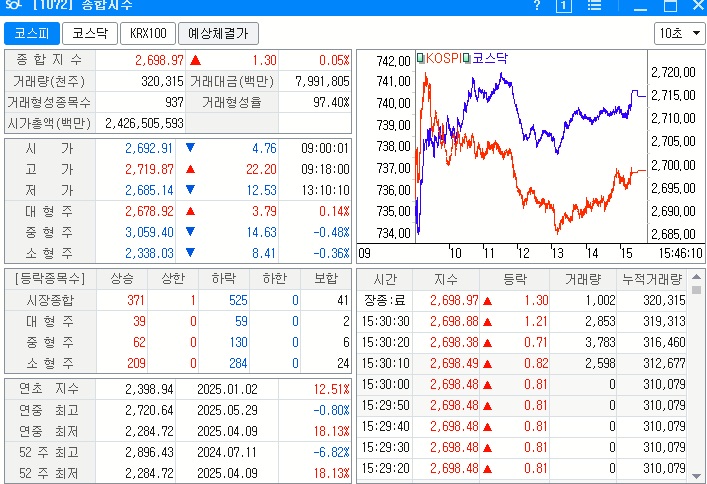Open the list menu icon in title bar

tap(594, 5)
